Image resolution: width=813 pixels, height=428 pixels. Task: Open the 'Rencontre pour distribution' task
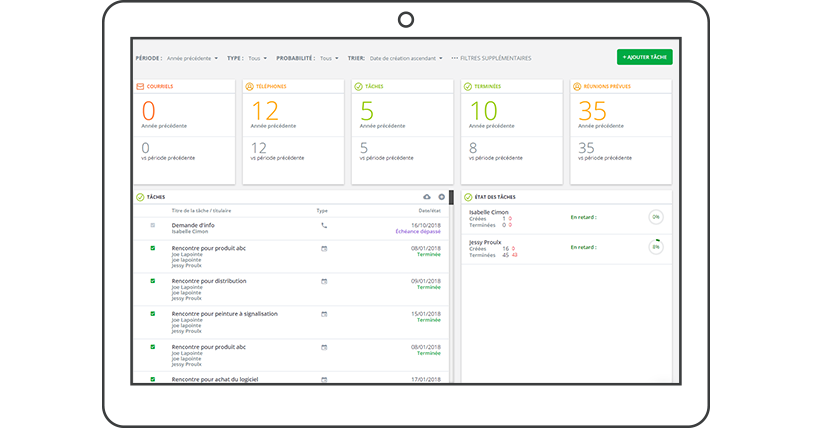pos(209,281)
